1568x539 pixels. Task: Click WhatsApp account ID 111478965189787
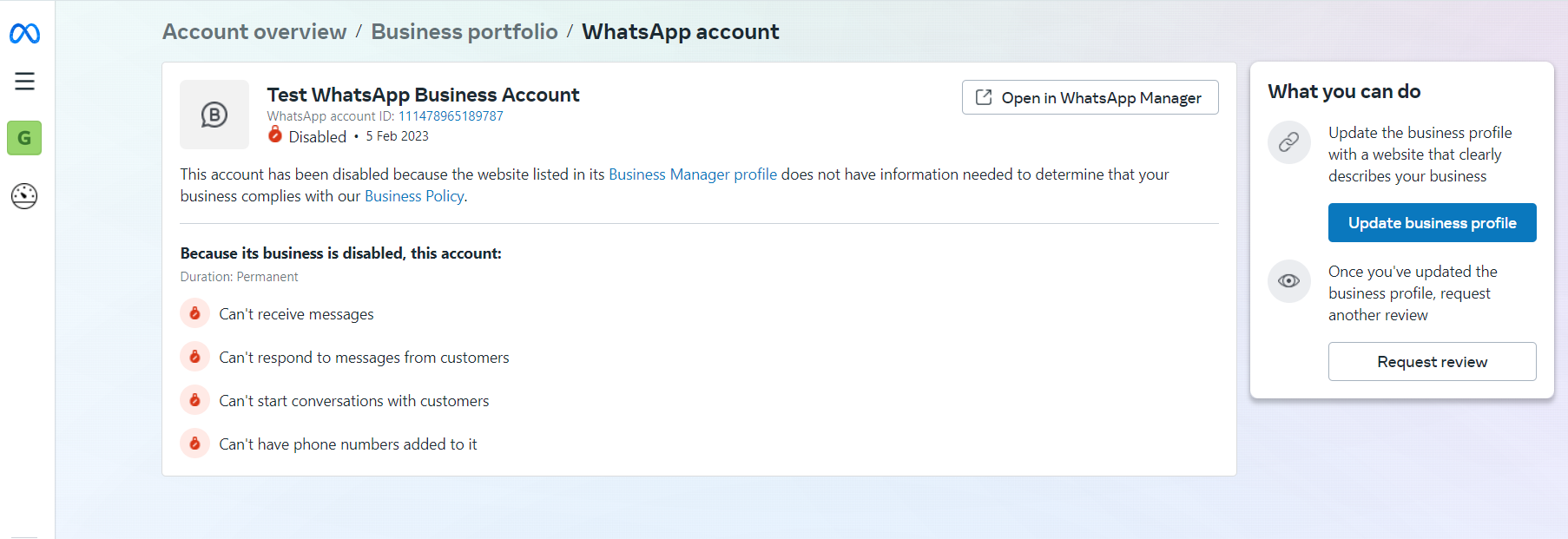(451, 116)
